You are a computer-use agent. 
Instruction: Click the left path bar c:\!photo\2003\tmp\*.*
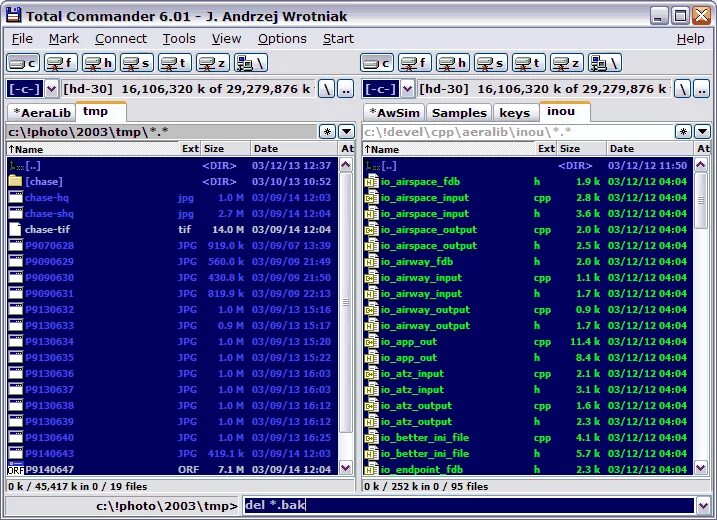[x=162, y=132]
